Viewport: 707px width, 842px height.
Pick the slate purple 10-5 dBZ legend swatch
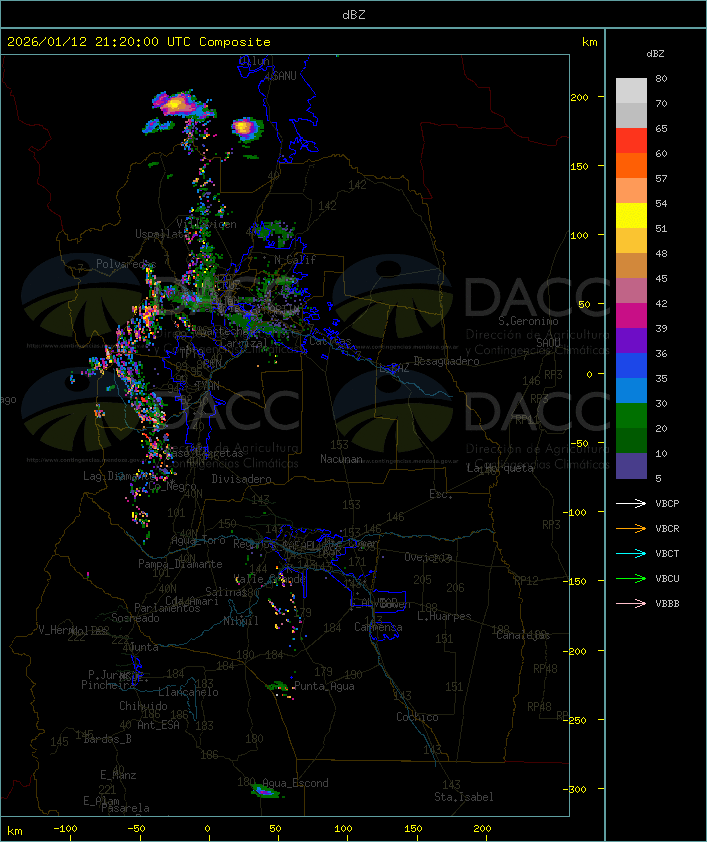coord(631,466)
